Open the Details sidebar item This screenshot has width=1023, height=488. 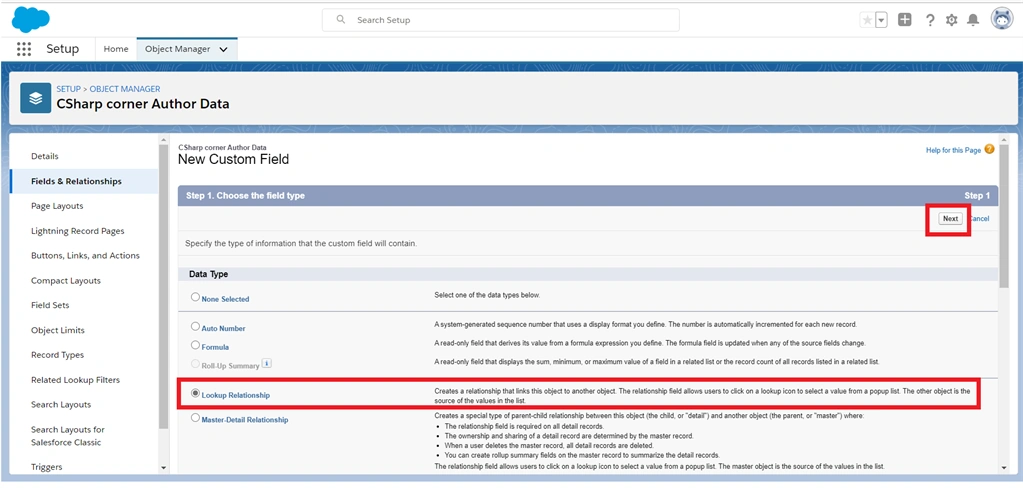click(45, 156)
